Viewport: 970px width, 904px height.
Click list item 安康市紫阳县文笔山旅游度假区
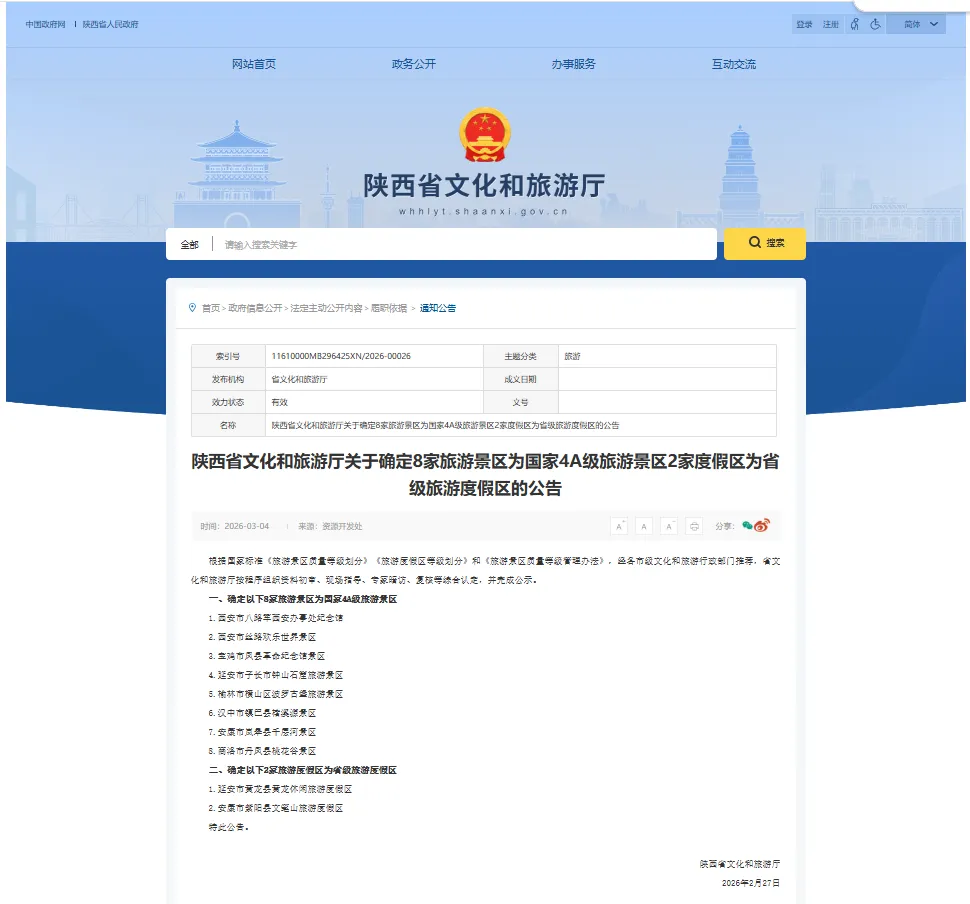click(x=276, y=808)
